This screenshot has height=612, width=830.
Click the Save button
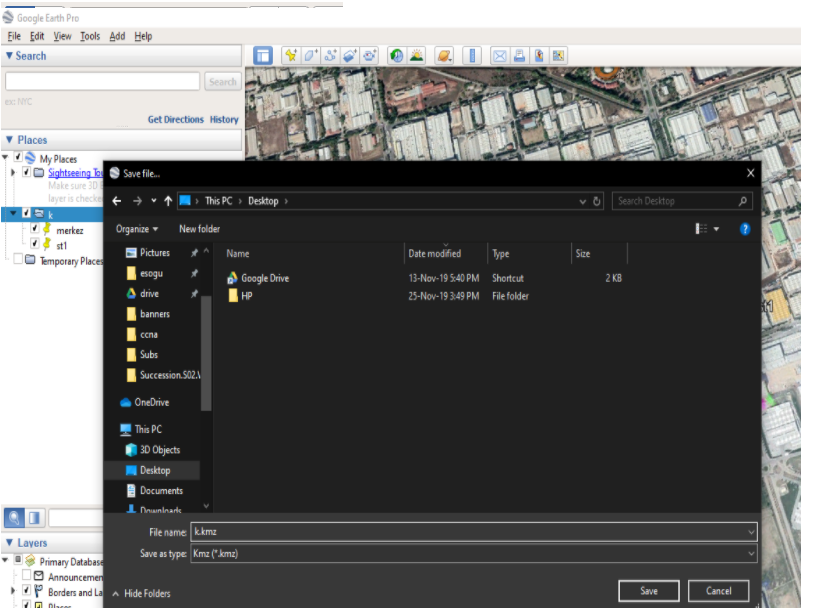(649, 591)
